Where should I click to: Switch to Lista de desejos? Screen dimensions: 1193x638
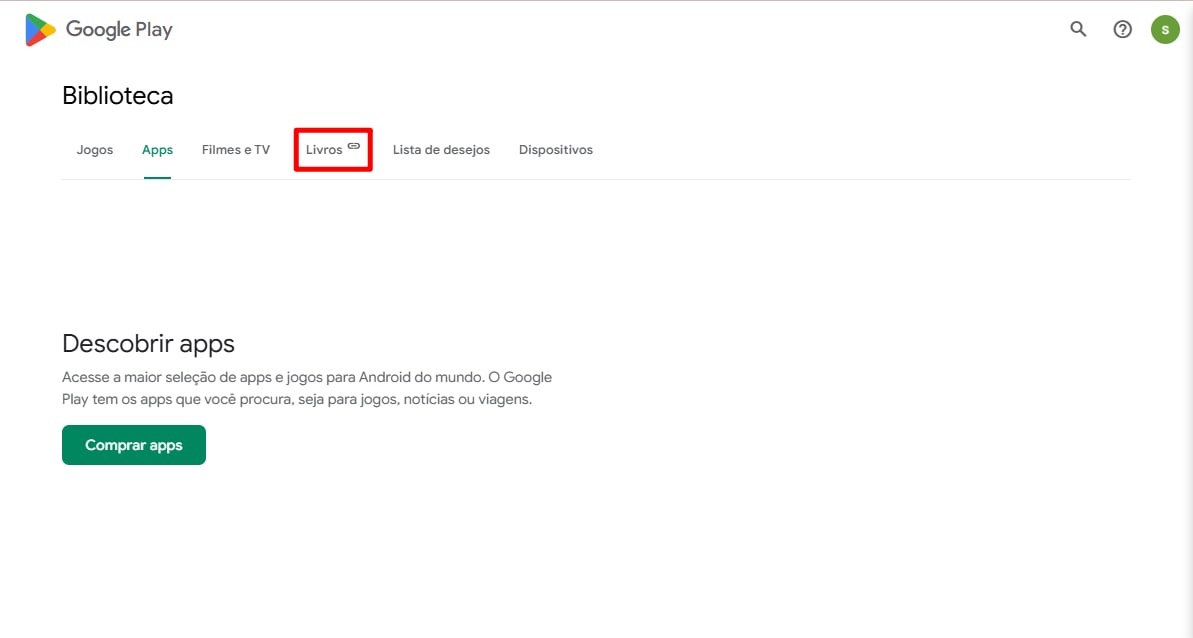441,149
